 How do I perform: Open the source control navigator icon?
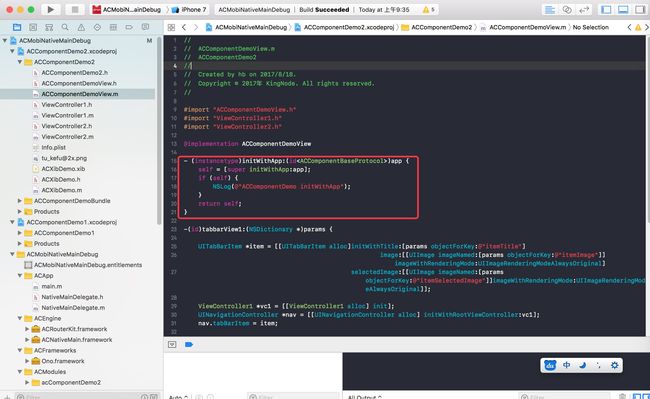pos(33,27)
